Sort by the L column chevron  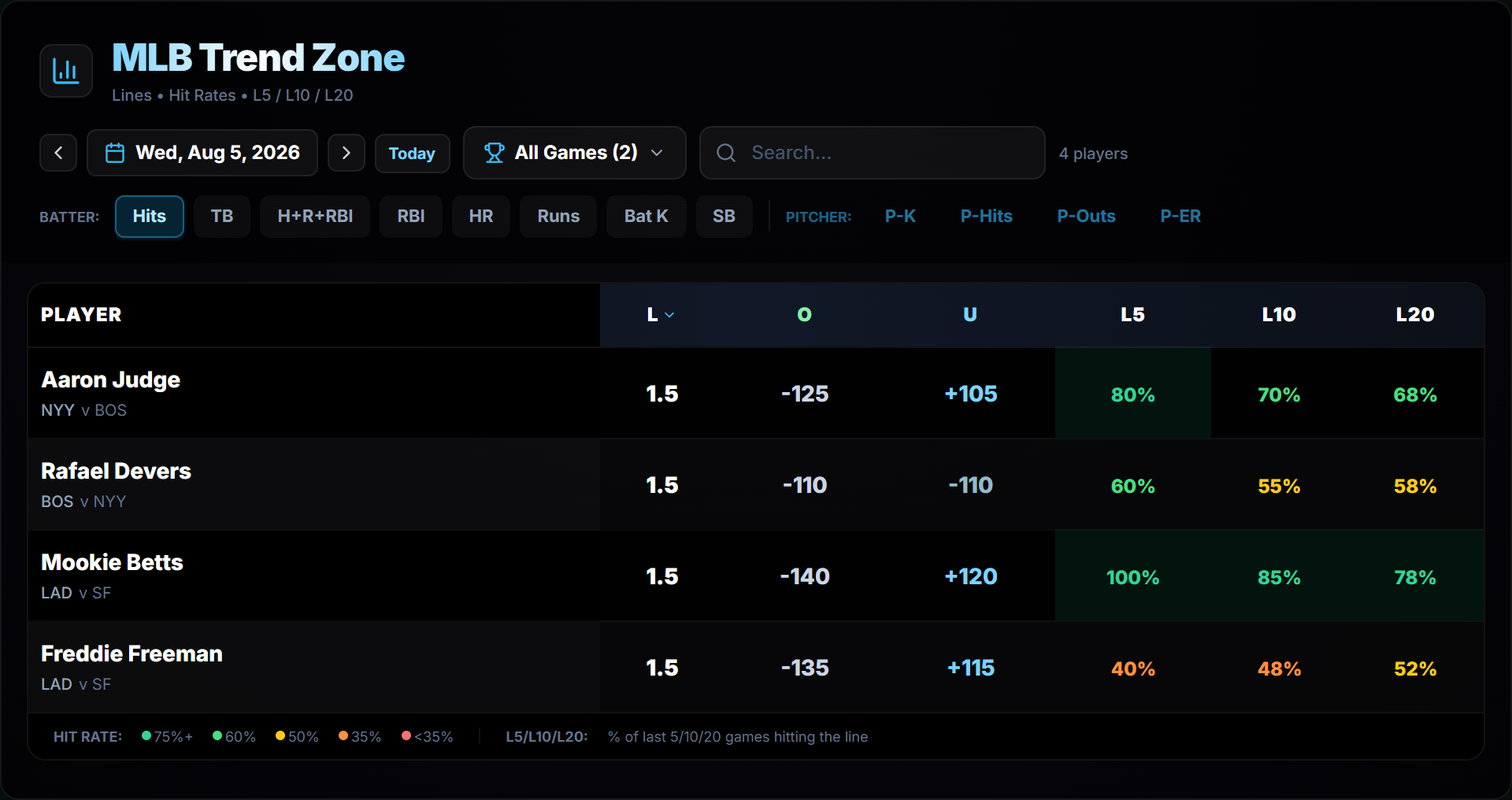[669, 315]
